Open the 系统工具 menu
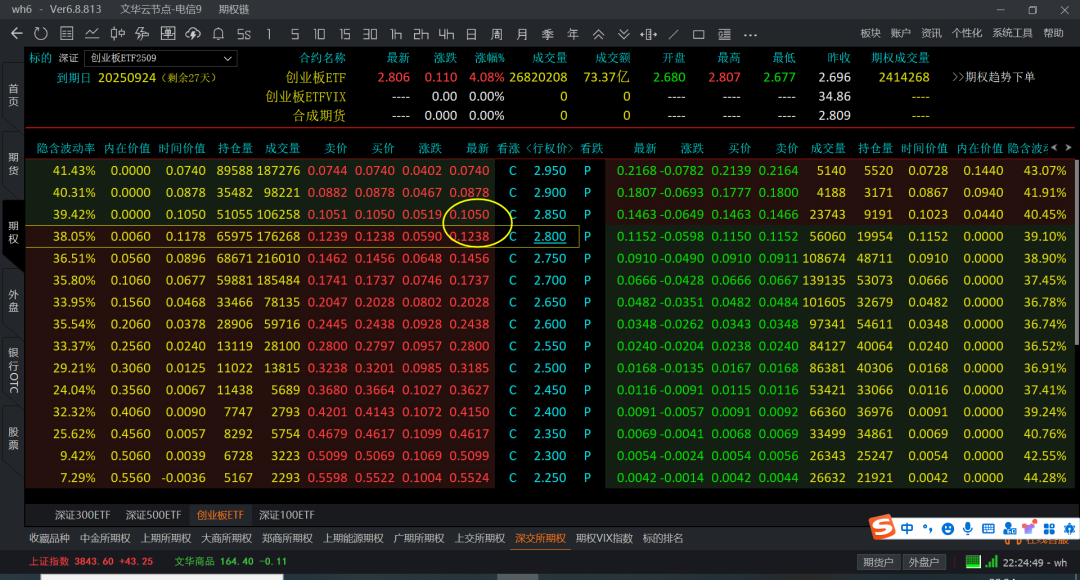Viewport: 1080px width, 580px height. pyautogui.click(x=1012, y=33)
